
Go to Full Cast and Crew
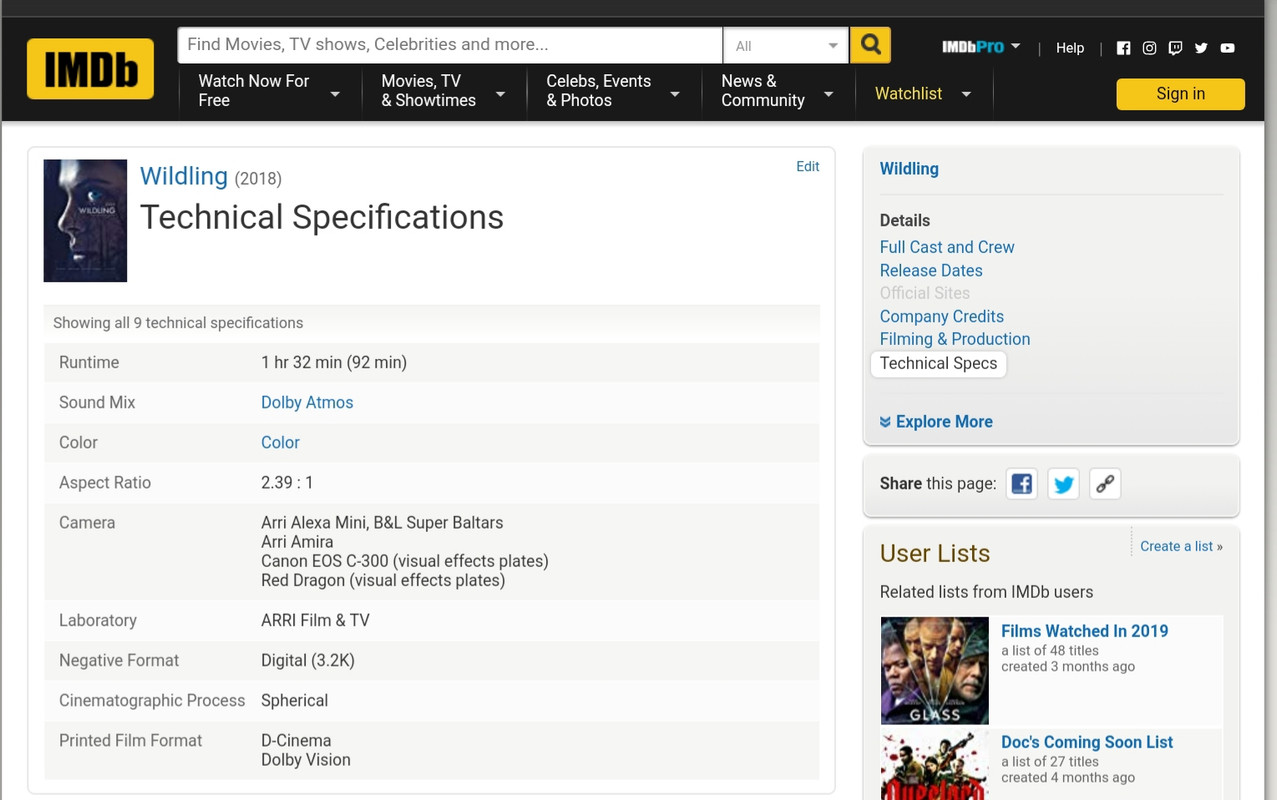tap(947, 247)
